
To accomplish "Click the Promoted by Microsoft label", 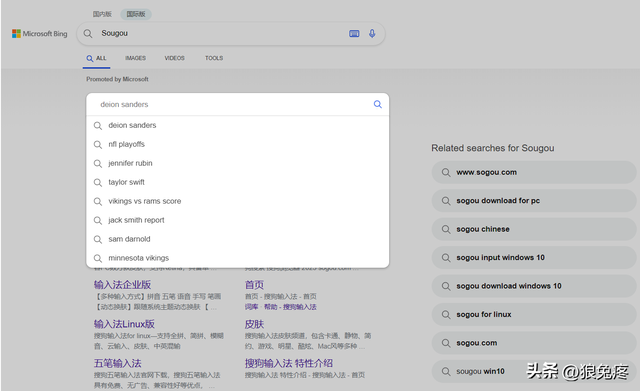I will 117,79.
